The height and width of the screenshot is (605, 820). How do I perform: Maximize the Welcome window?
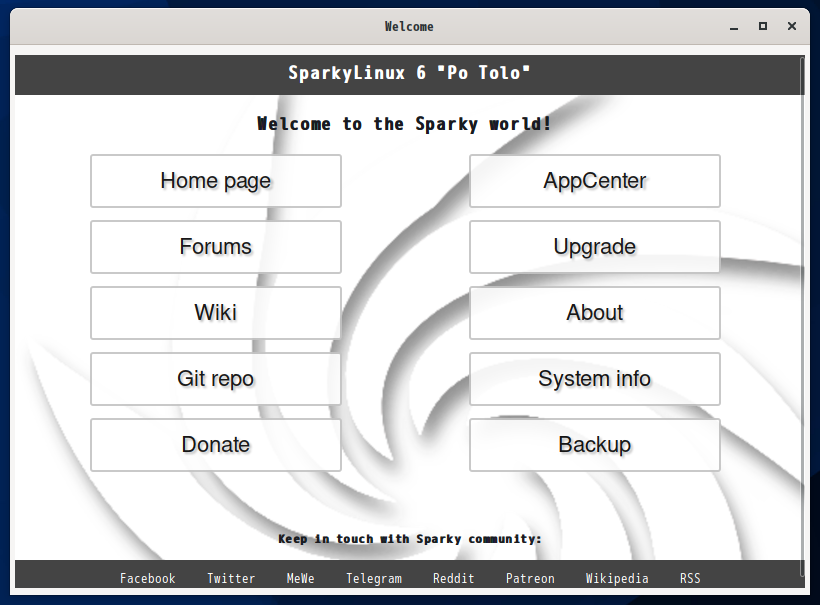763,26
